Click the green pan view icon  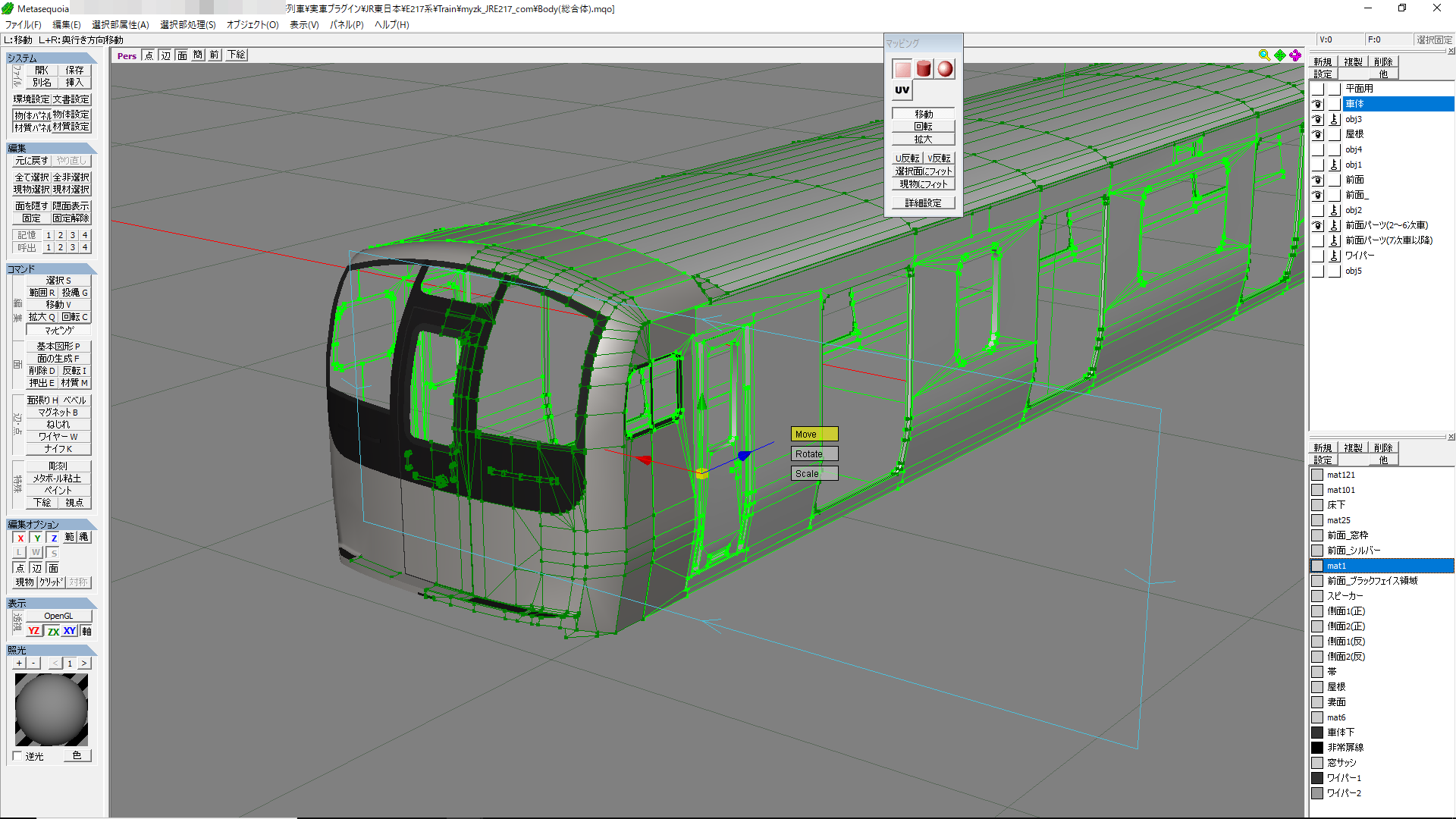tap(1280, 55)
